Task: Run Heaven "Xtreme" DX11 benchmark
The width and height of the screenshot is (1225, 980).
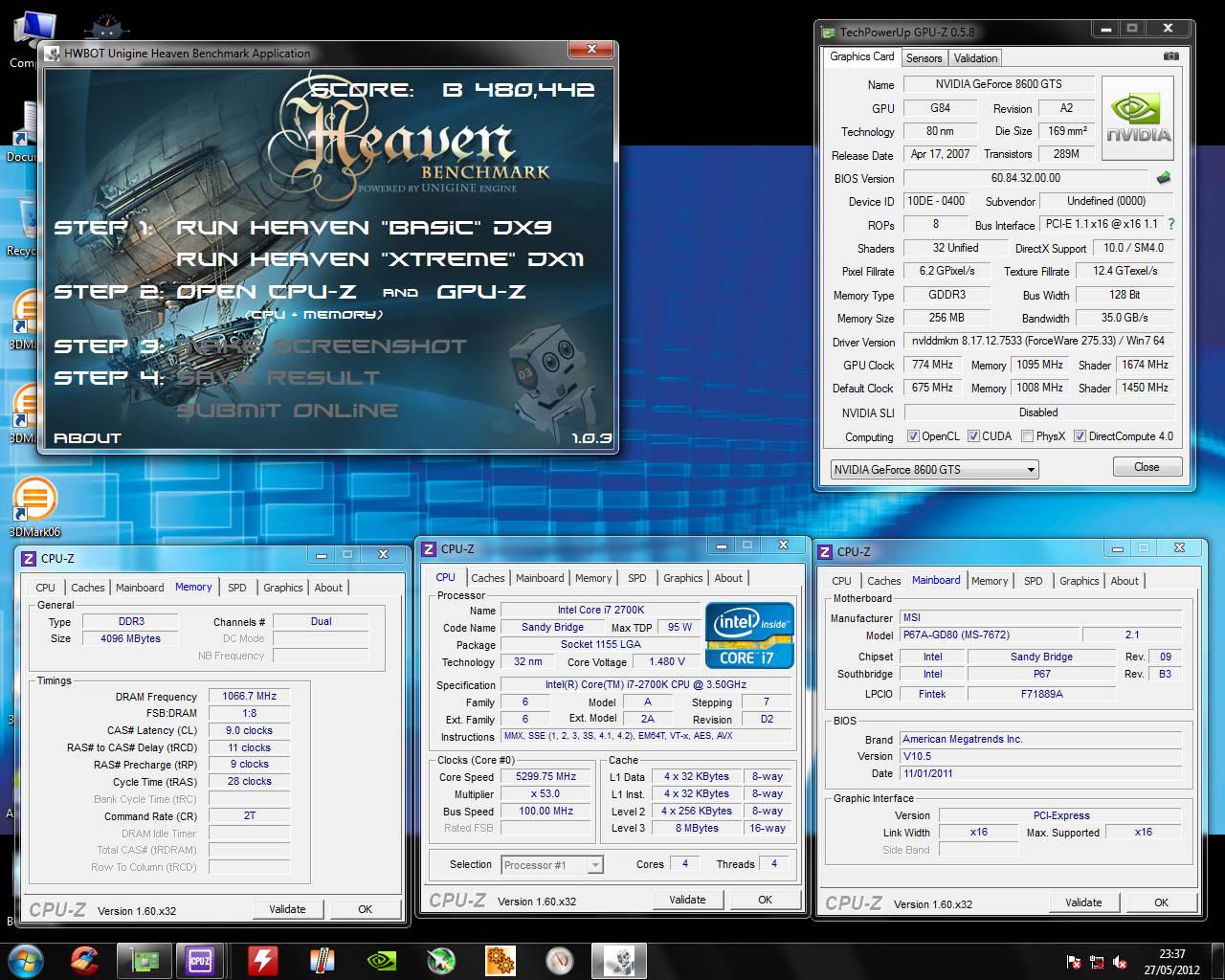Action: click(380, 259)
